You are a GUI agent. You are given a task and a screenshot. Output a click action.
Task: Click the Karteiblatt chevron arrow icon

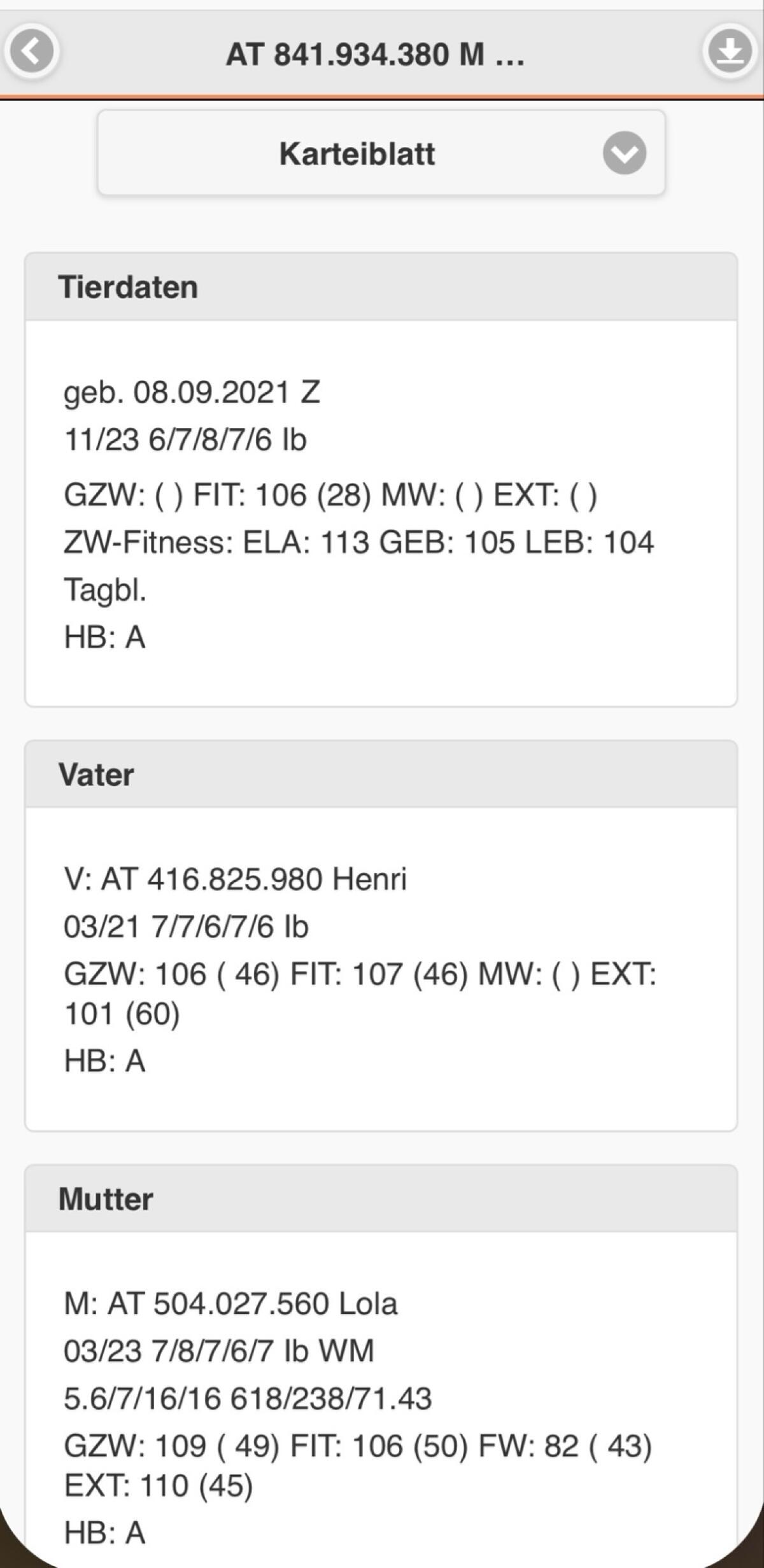[624, 153]
